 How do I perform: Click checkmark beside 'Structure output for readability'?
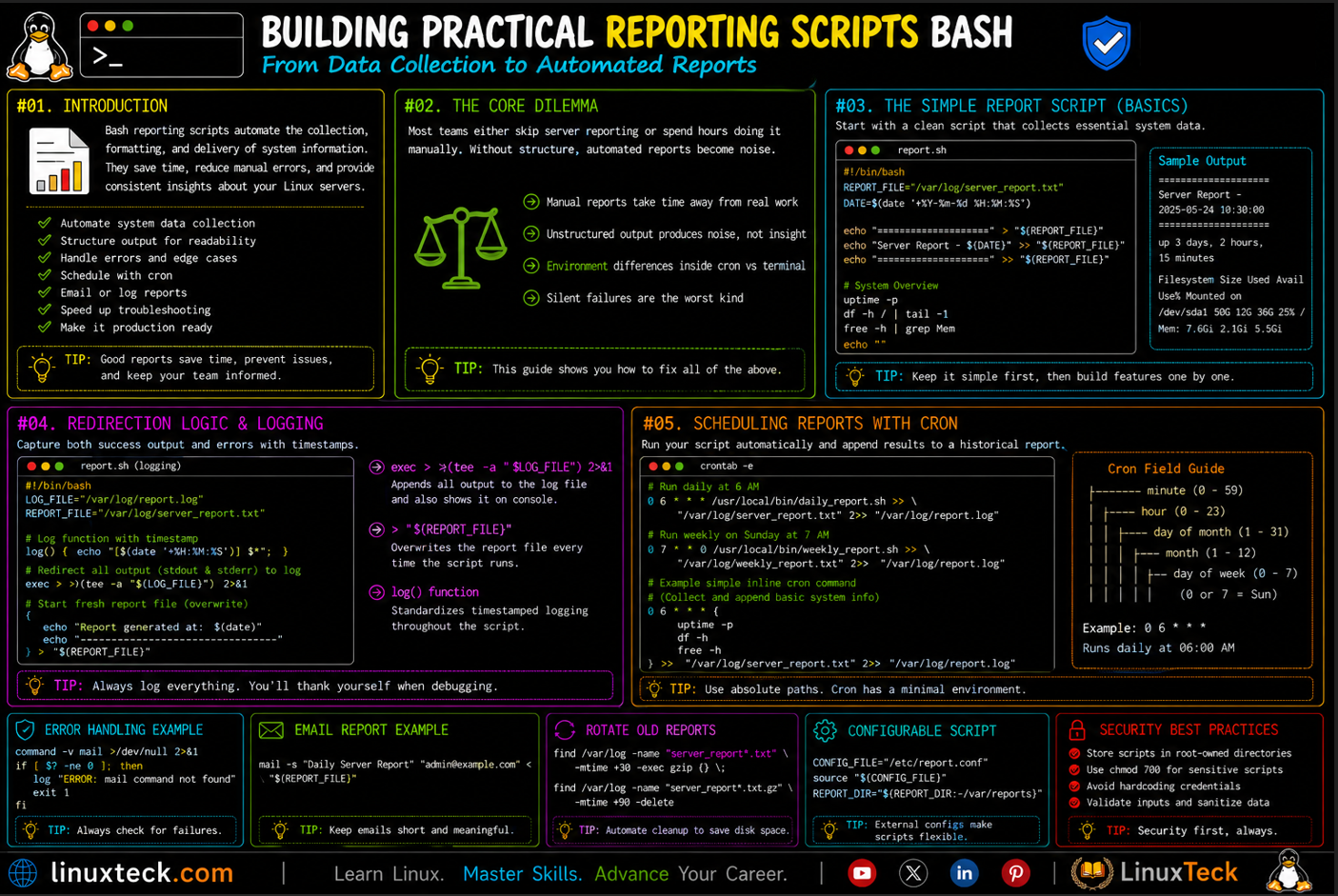tap(44, 240)
